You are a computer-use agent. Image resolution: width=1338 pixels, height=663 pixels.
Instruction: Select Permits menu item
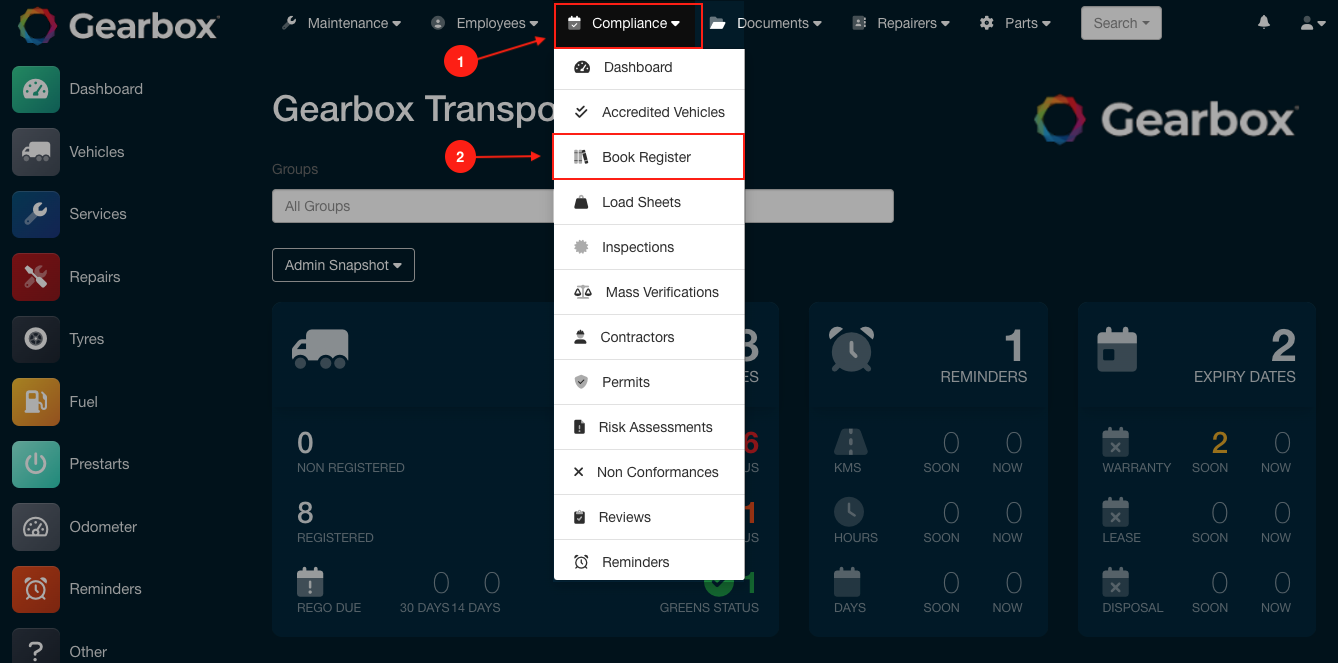tap(649, 382)
